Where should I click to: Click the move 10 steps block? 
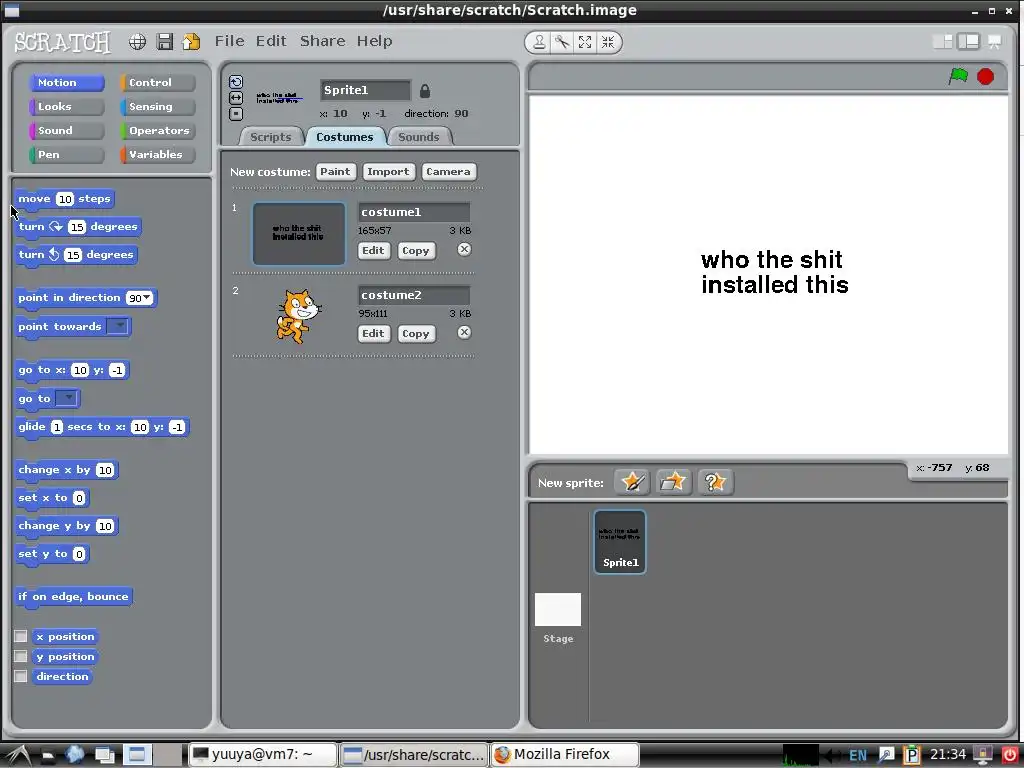(64, 199)
